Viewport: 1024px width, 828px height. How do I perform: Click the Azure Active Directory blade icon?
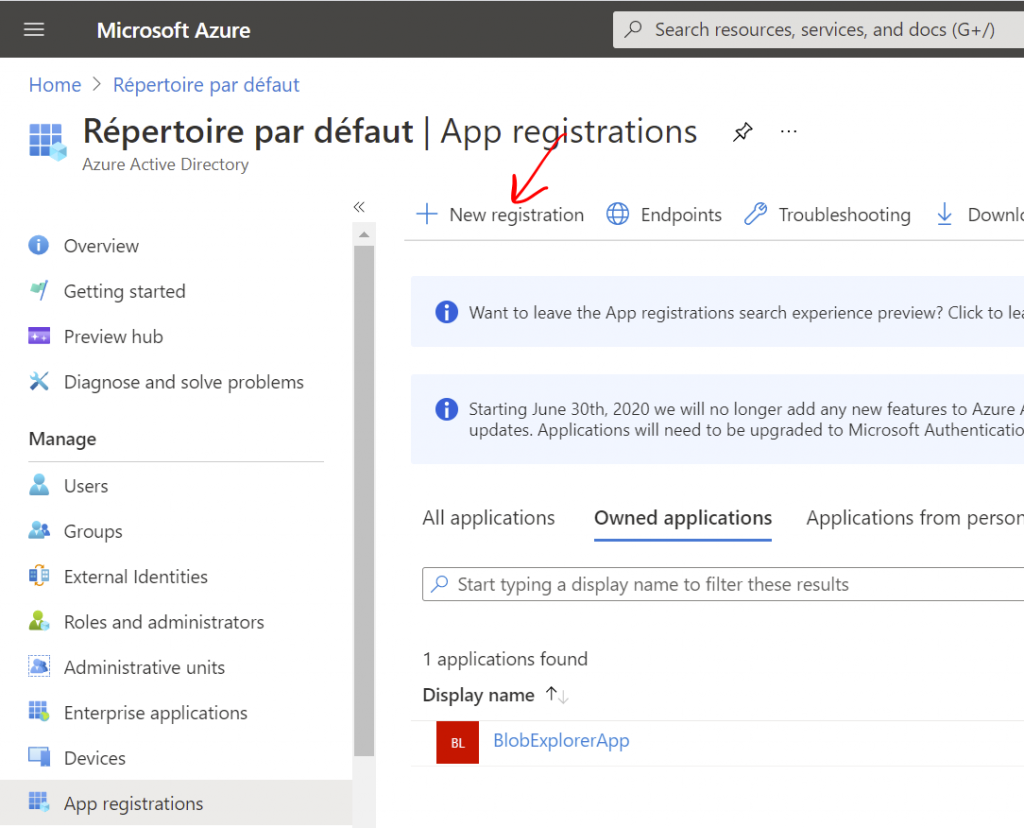(x=48, y=142)
